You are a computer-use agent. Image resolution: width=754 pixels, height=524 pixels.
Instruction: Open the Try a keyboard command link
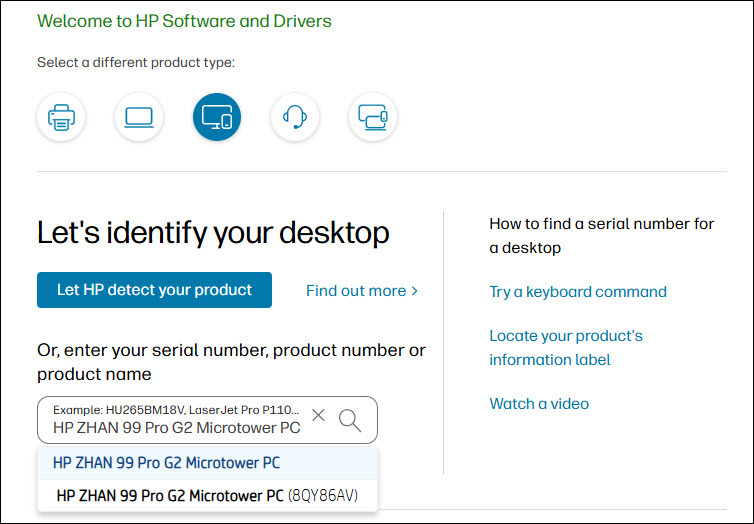tap(577, 292)
